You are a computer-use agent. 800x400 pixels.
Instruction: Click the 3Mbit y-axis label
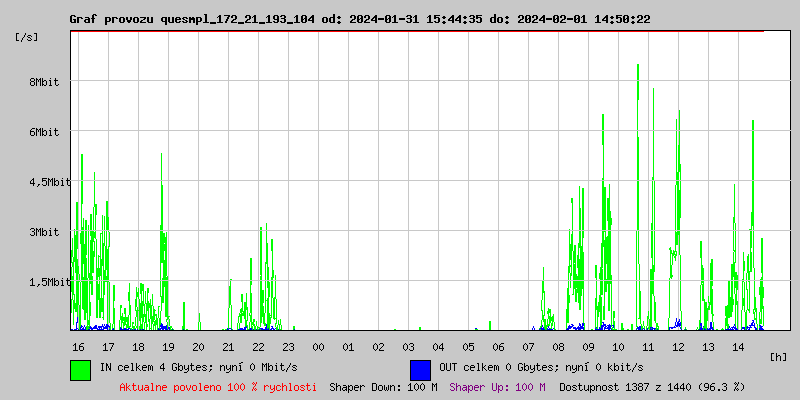(44, 232)
